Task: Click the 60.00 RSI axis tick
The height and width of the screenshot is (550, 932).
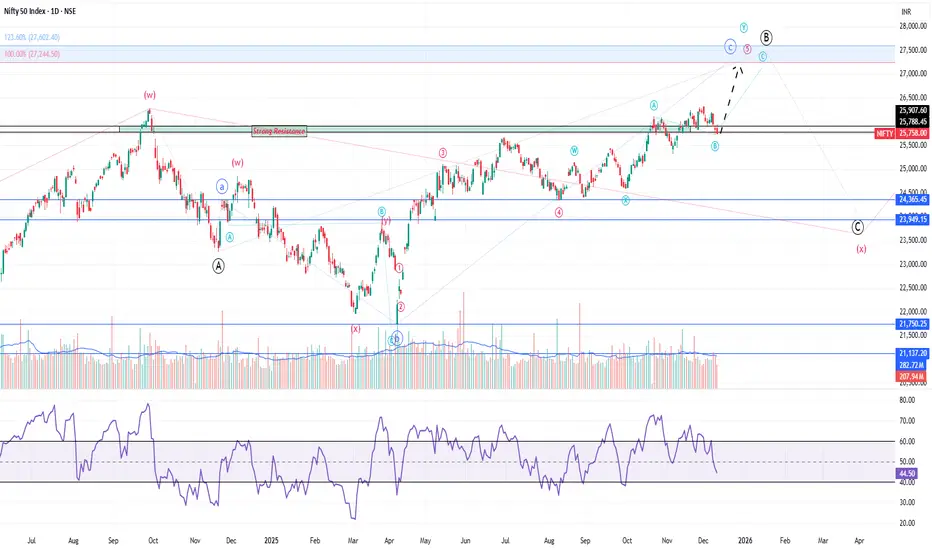Action: tap(907, 442)
